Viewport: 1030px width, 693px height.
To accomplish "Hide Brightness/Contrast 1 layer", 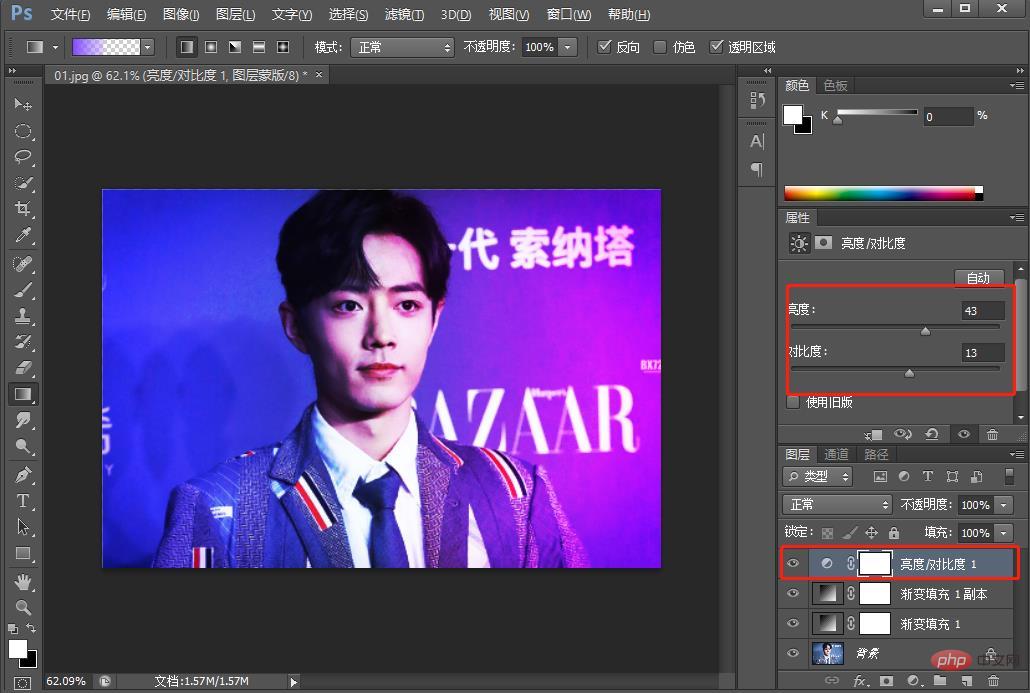I will 793,563.
